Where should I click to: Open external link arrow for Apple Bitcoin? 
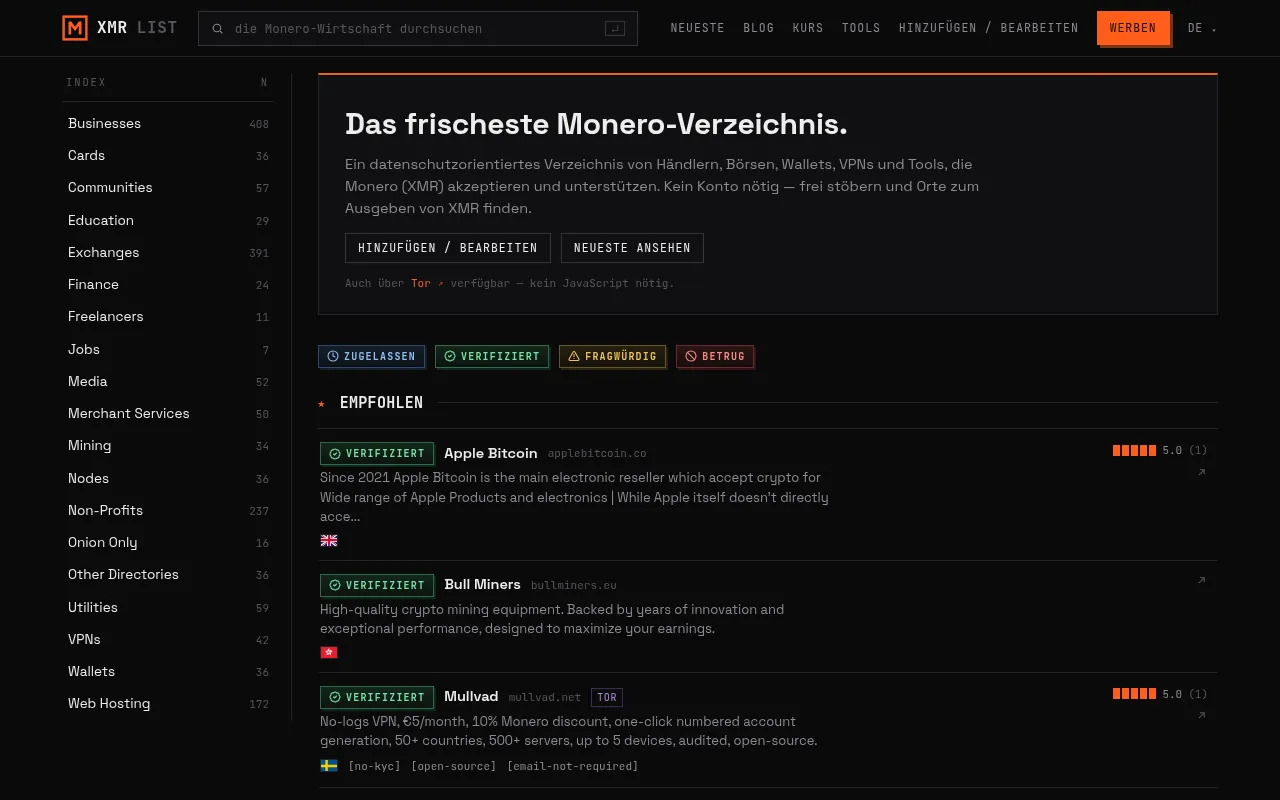(1201, 472)
